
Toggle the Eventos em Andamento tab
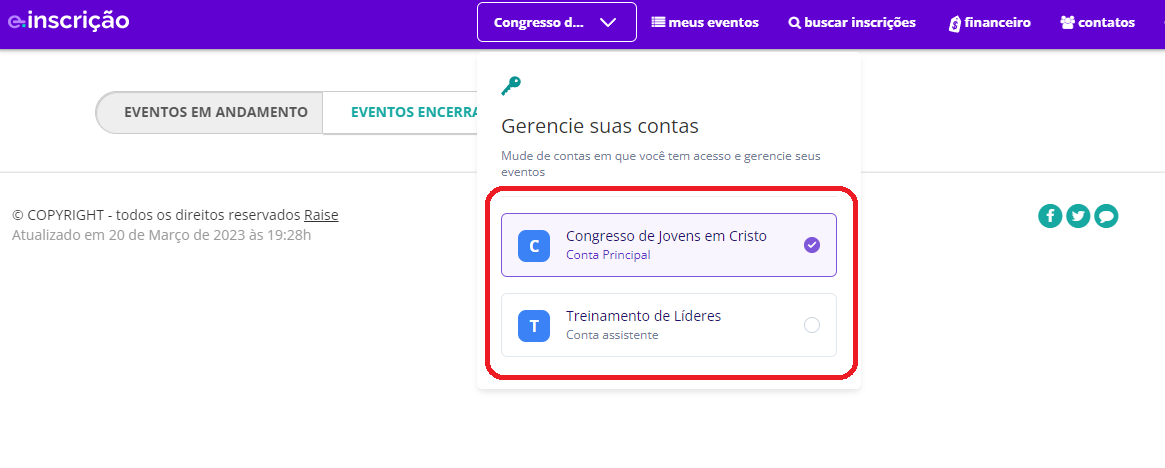pyautogui.click(x=215, y=112)
